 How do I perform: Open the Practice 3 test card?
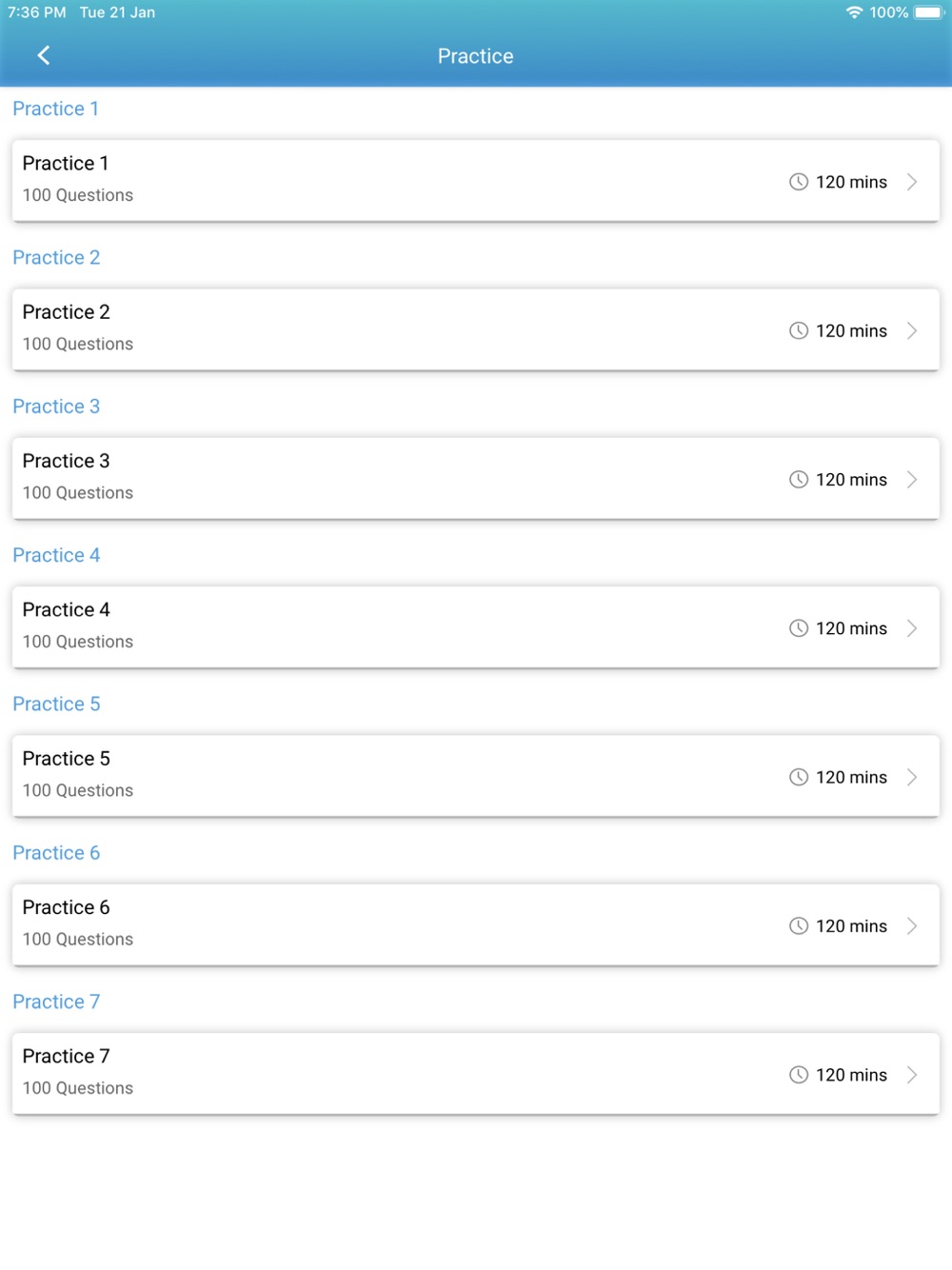pyautogui.click(x=476, y=479)
